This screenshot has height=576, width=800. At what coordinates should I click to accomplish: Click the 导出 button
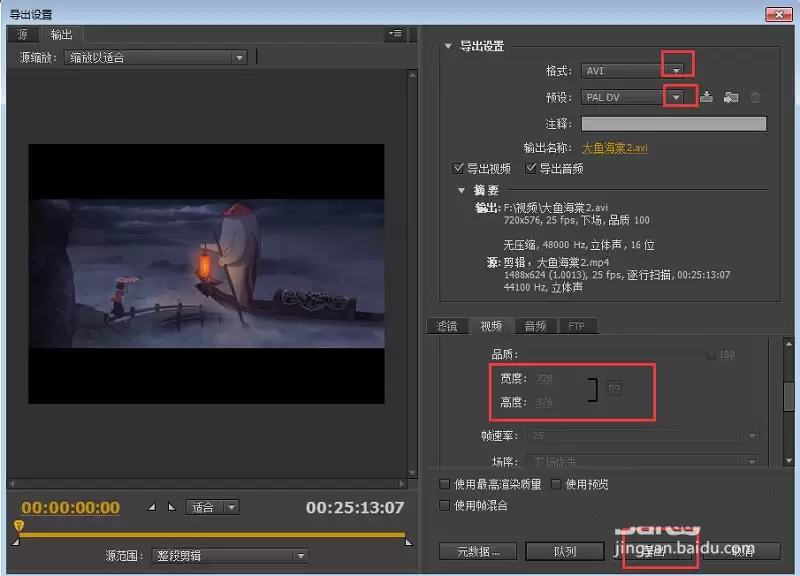(653, 551)
